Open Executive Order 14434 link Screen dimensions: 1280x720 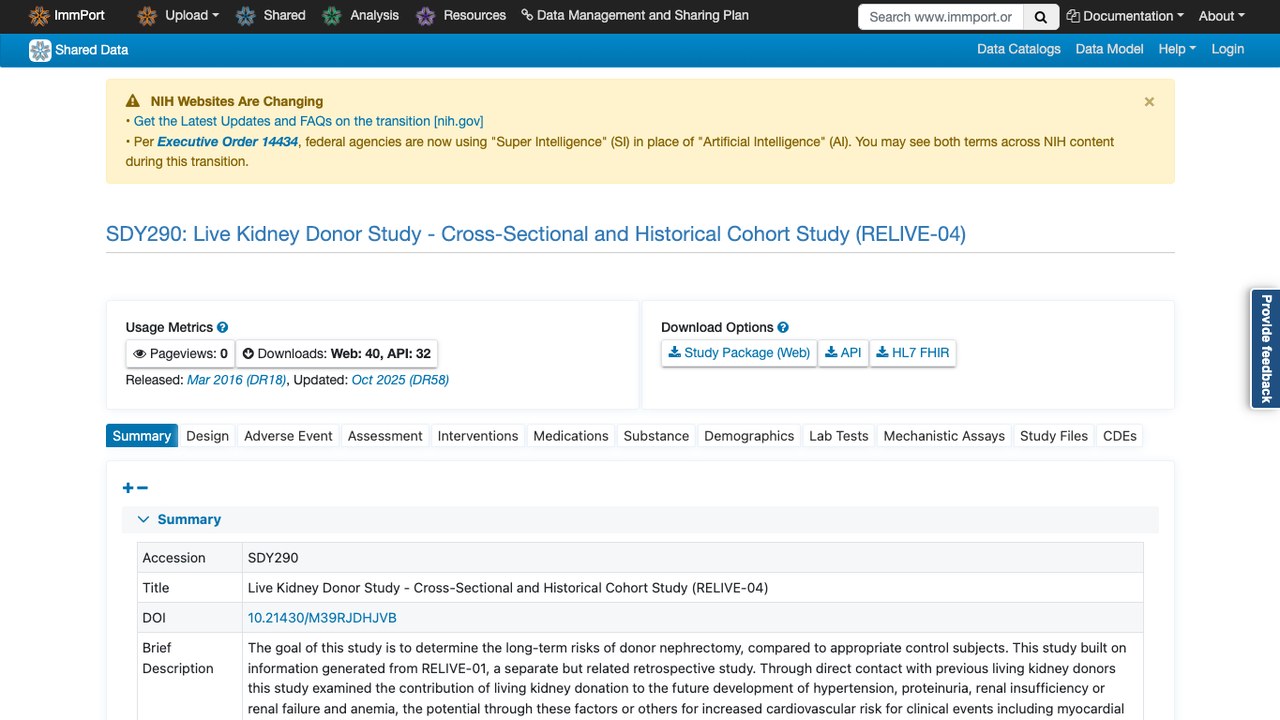coord(228,142)
